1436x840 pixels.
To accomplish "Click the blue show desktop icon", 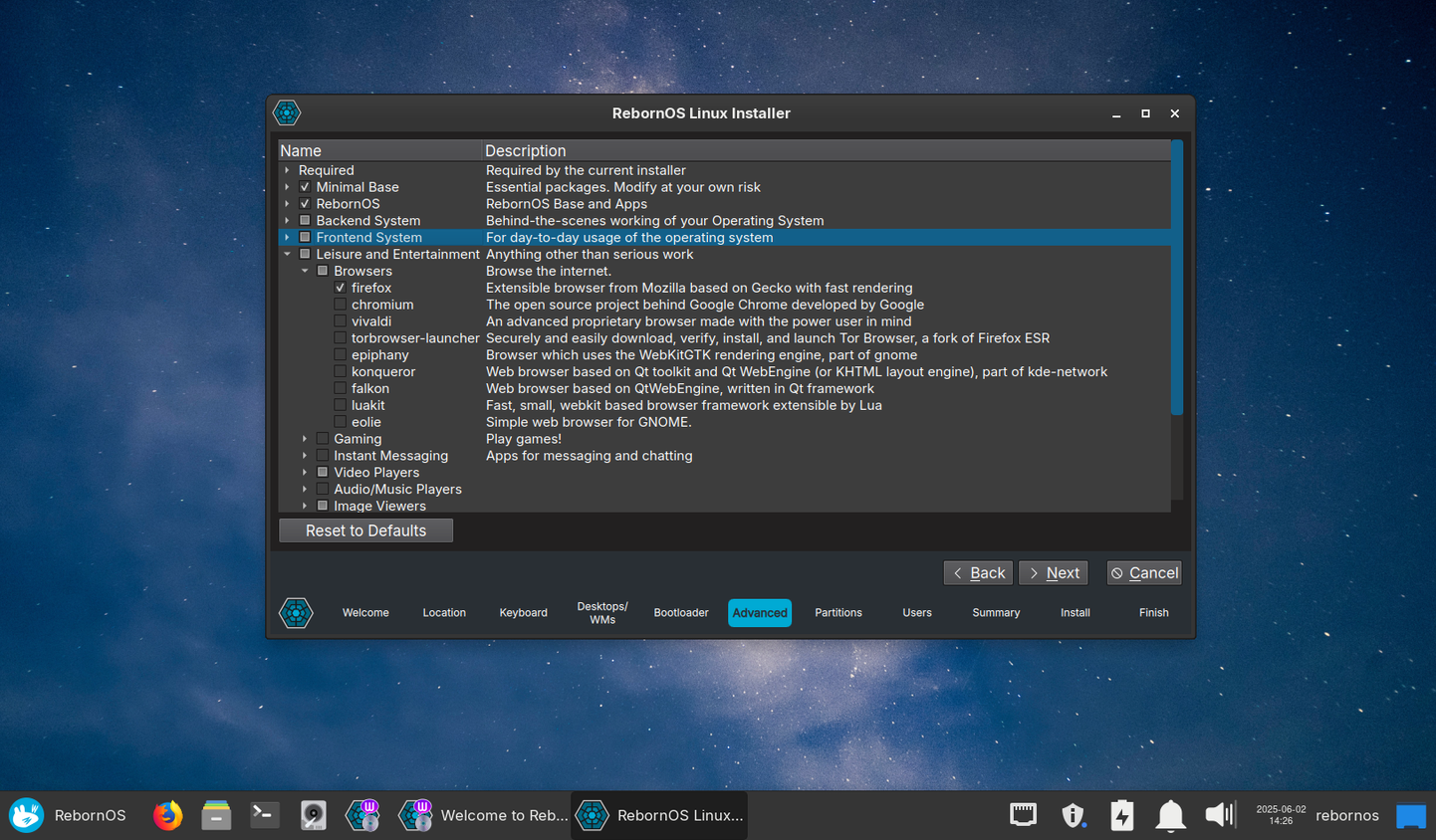I will coord(1410,816).
